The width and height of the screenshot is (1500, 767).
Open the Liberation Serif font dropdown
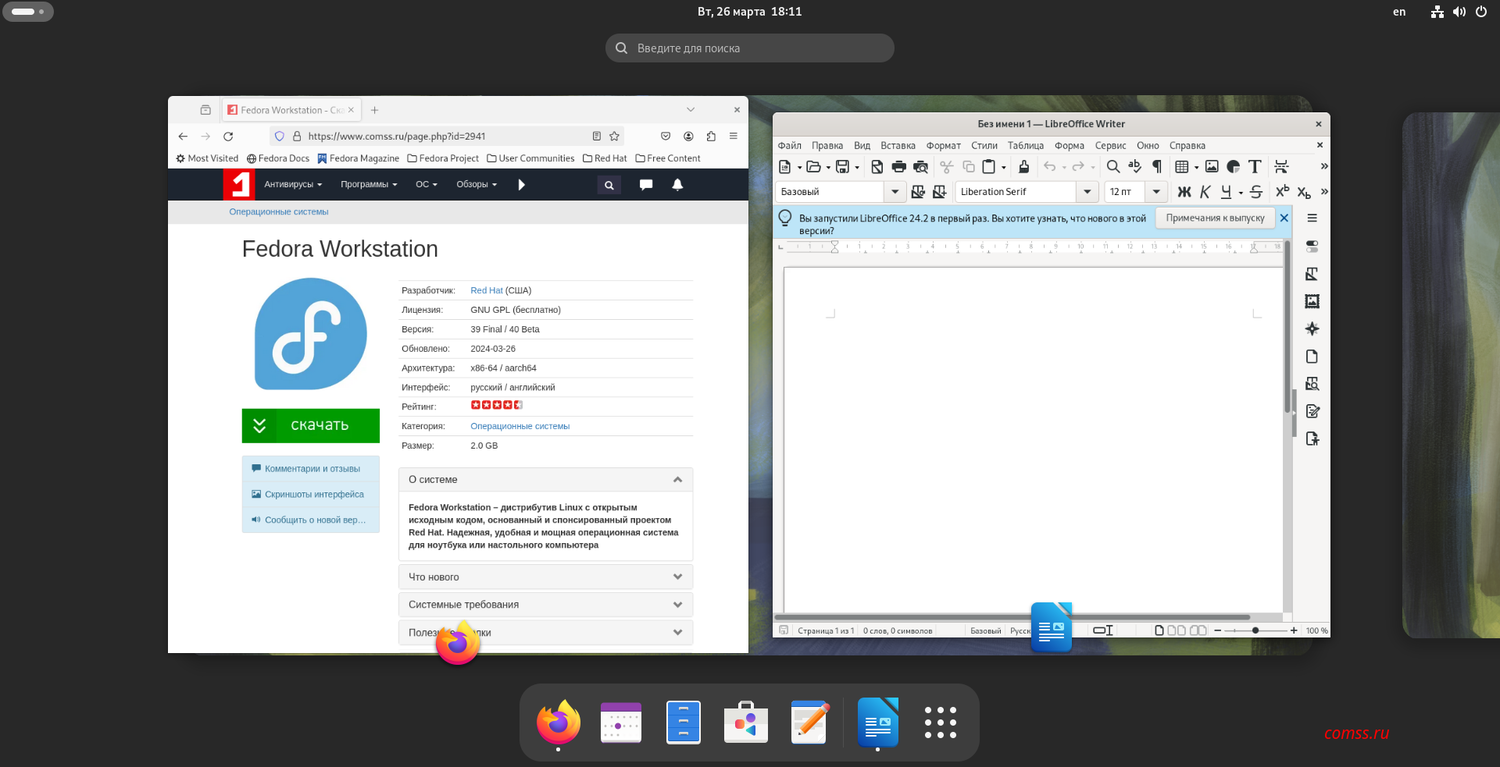(x=1087, y=192)
